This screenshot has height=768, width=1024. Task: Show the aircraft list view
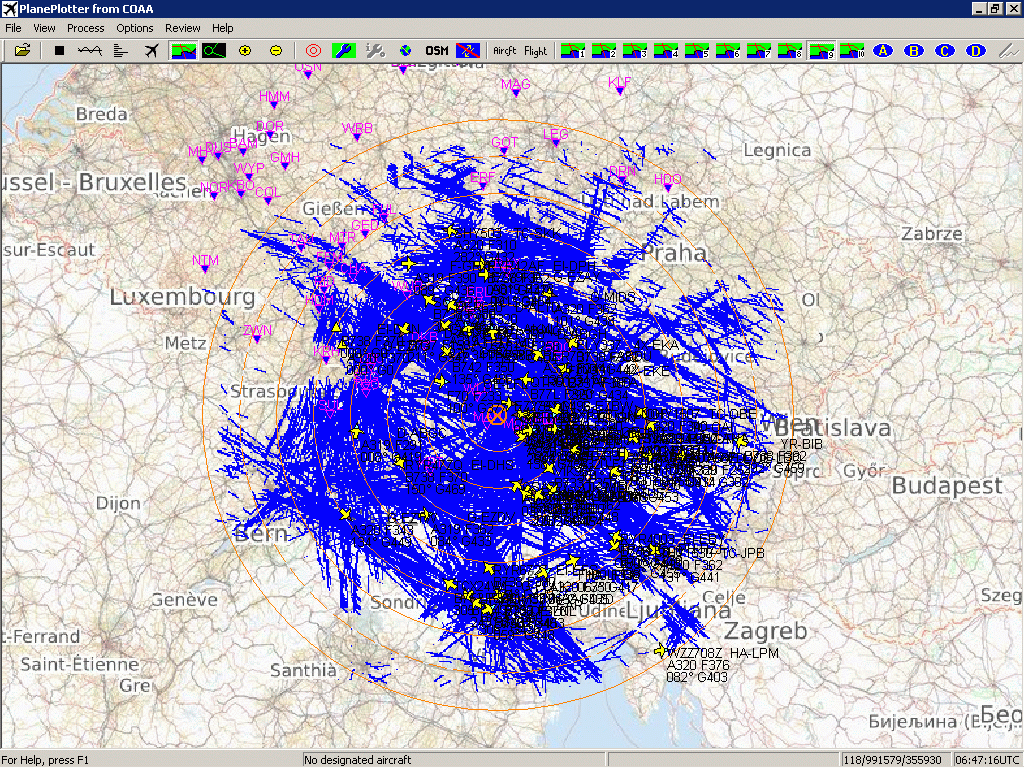(152, 50)
